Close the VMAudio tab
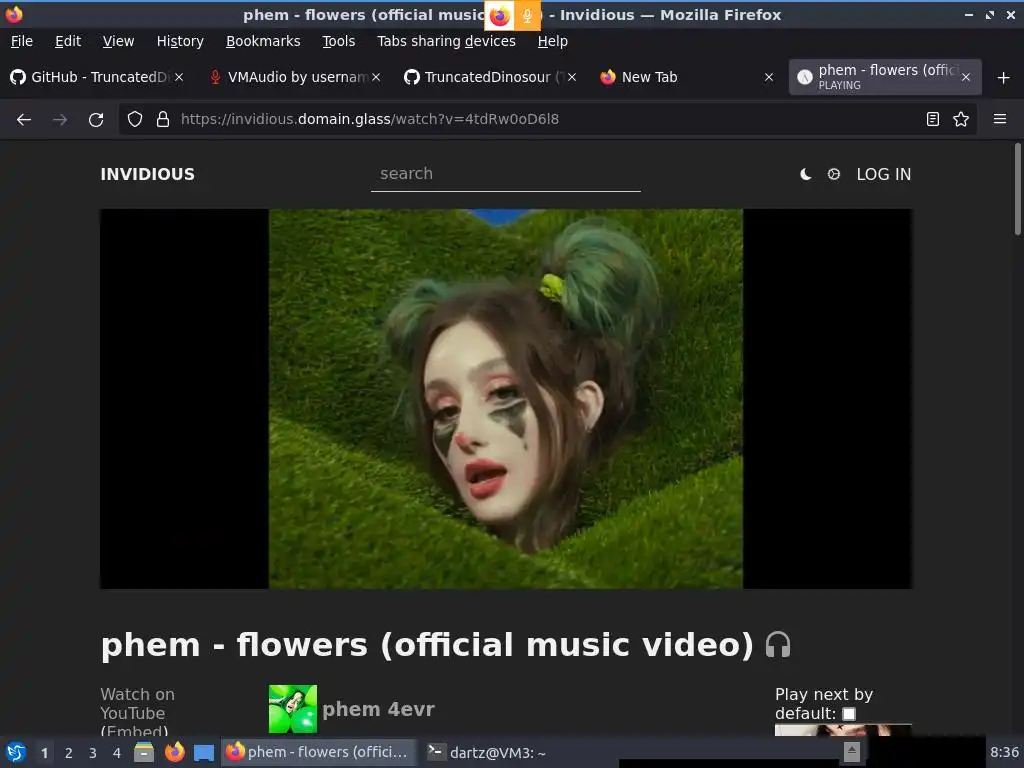The height and width of the screenshot is (768, 1024). point(376,77)
